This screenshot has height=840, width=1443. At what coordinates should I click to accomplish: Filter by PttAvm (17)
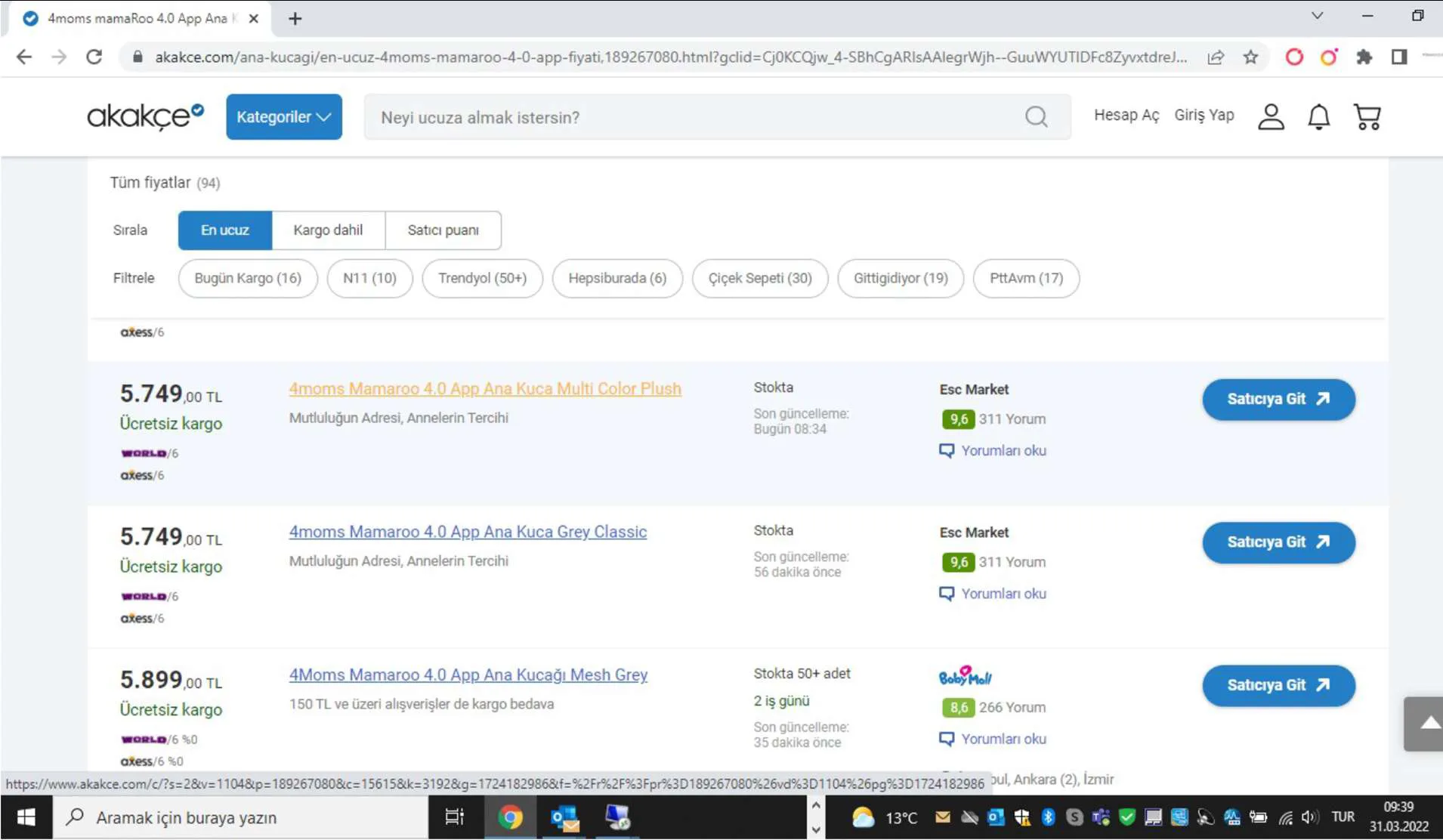point(1026,278)
